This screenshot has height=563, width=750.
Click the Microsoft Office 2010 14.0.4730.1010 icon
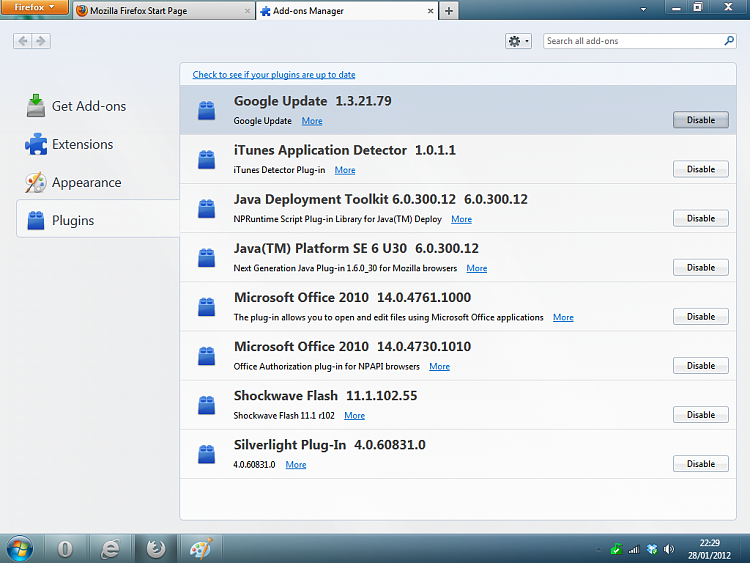(x=207, y=355)
